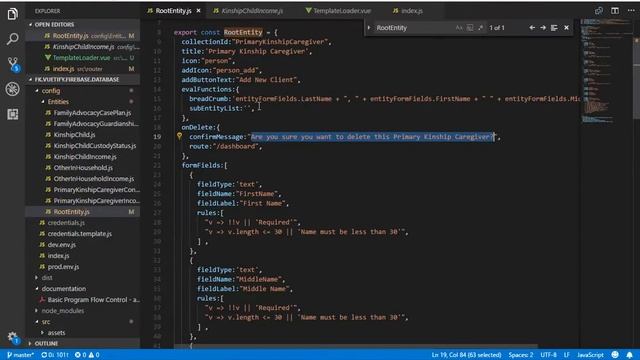
Task: Open KinshipChildCustodyStatus.js file
Action: coord(95,146)
